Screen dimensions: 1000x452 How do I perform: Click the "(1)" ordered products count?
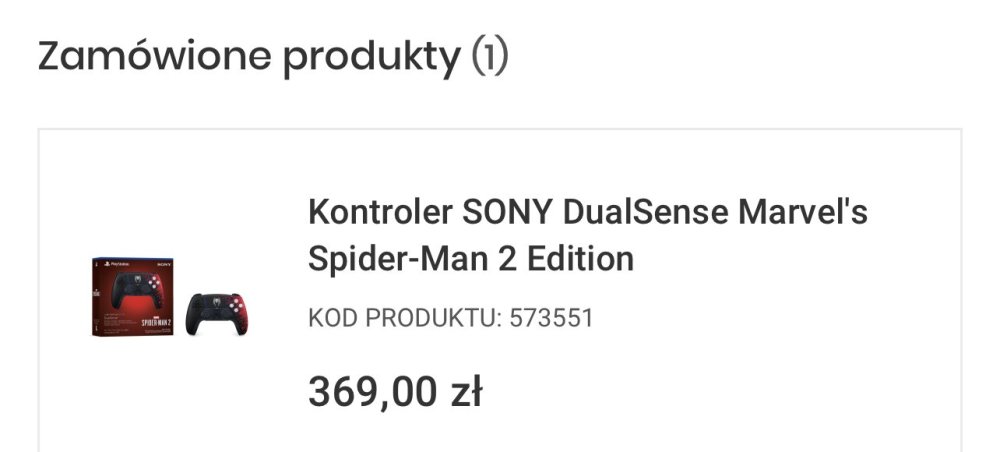tap(490, 58)
